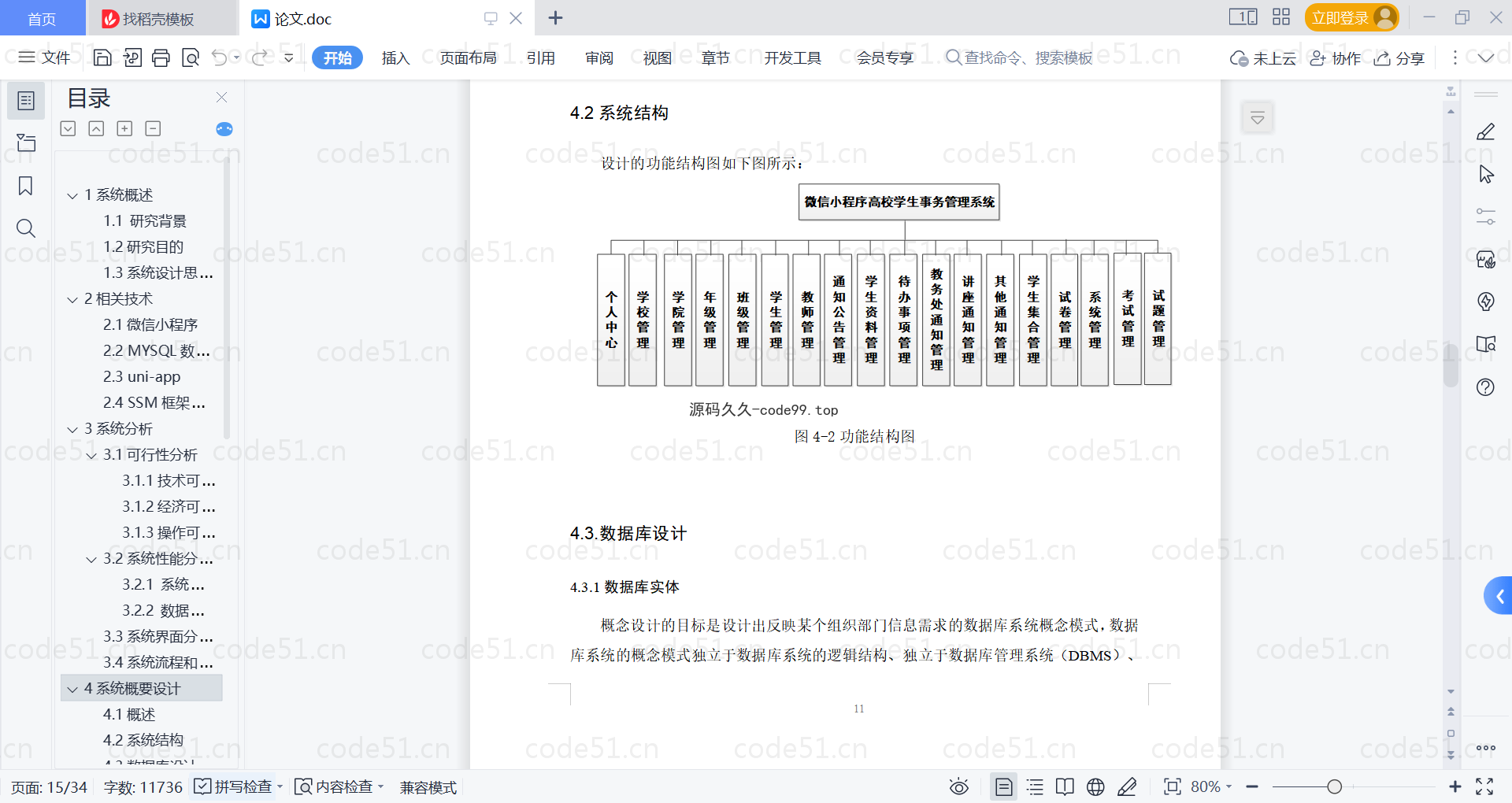Switch to the 引用 ribbon tab
The image size is (1512, 803).
click(x=541, y=57)
